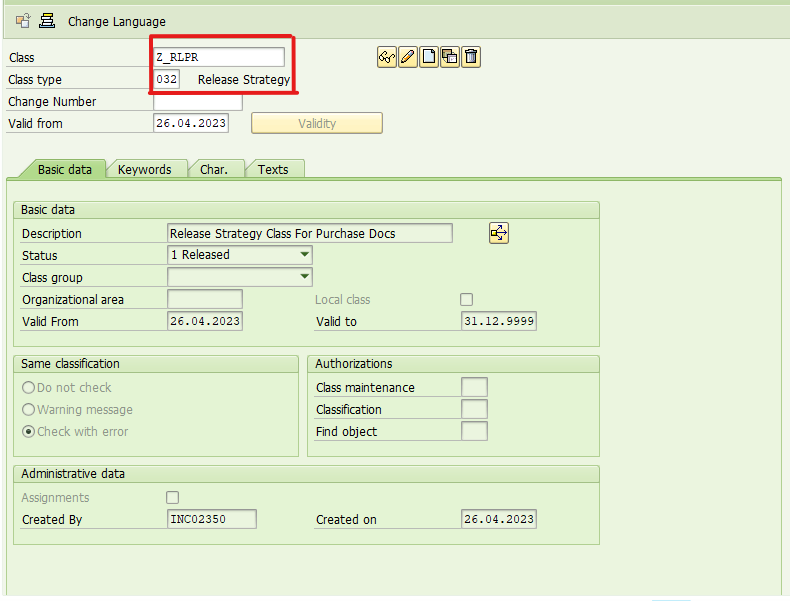Screen dimensions: 790x601
Task: Click the language icon beside Description
Action: tap(499, 233)
